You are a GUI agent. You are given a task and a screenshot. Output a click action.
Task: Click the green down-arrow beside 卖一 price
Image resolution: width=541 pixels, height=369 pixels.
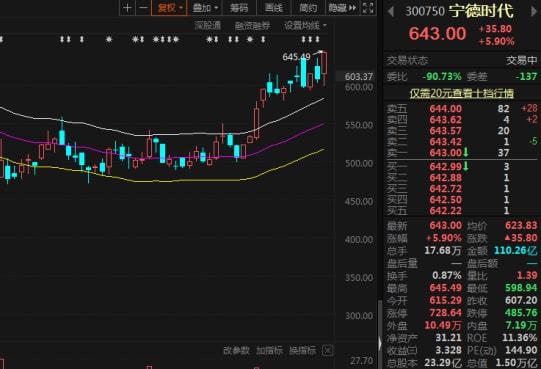tap(466, 152)
